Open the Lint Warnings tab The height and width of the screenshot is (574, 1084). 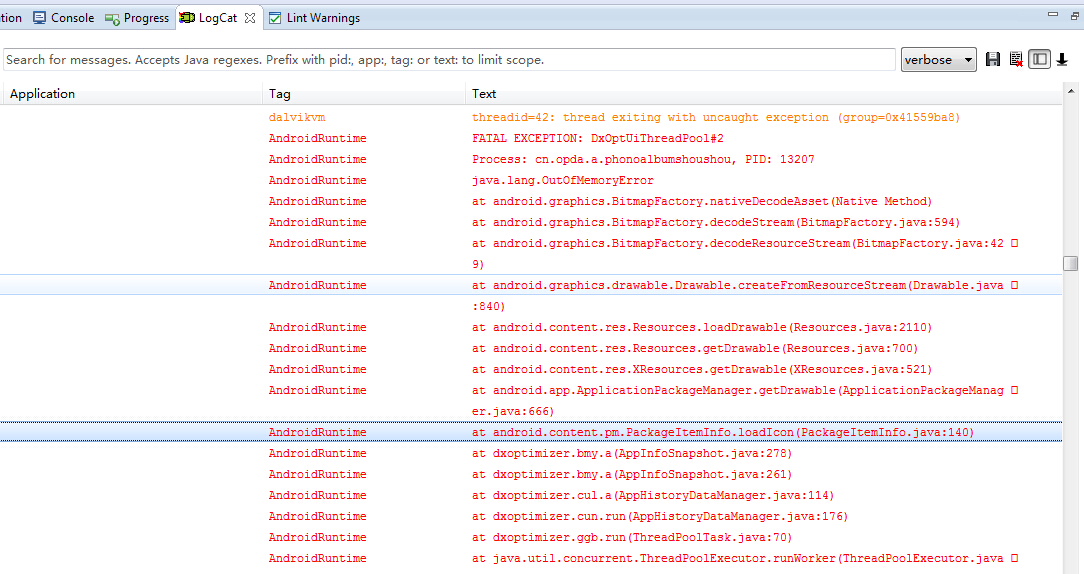(x=315, y=18)
